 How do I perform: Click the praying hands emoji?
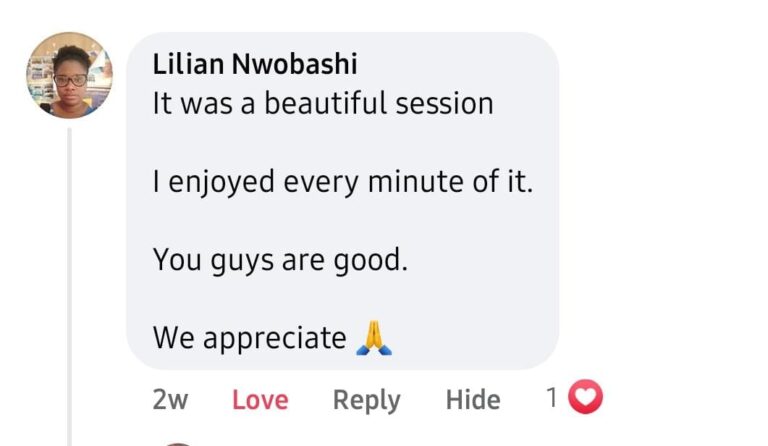(374, 338)
